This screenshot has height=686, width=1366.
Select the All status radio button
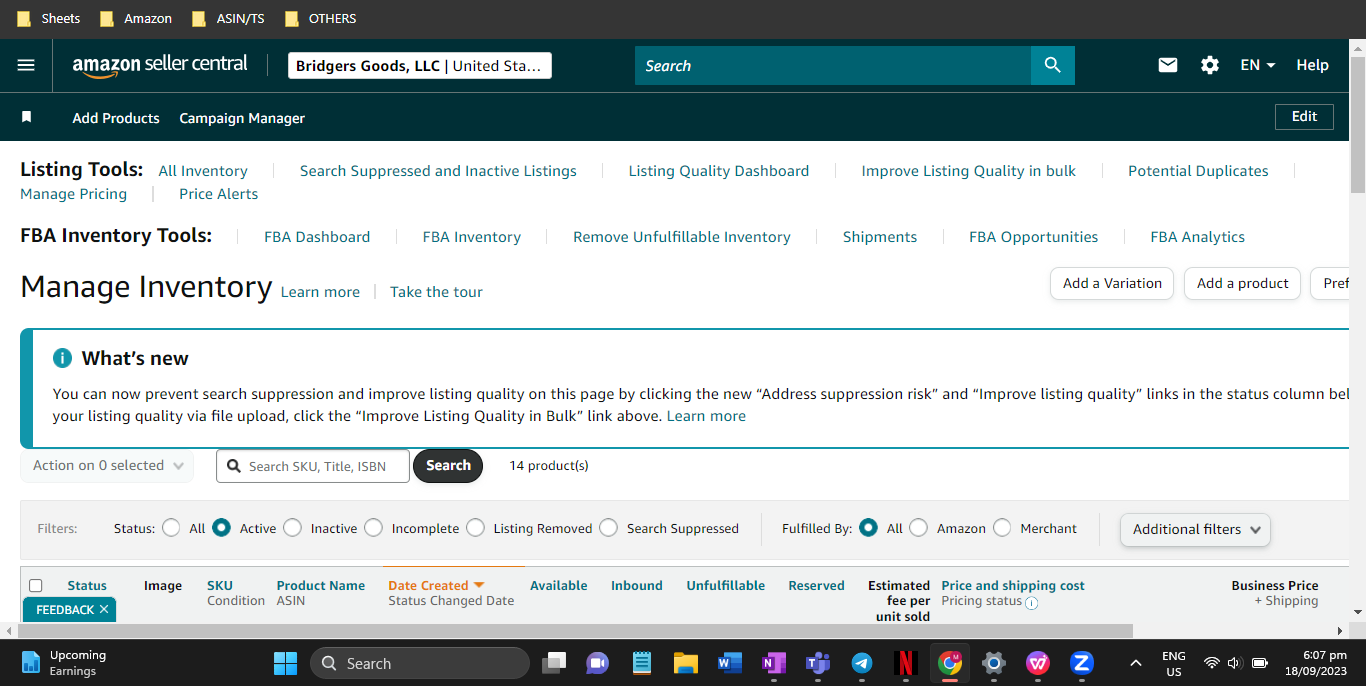[x=171, y=527]
